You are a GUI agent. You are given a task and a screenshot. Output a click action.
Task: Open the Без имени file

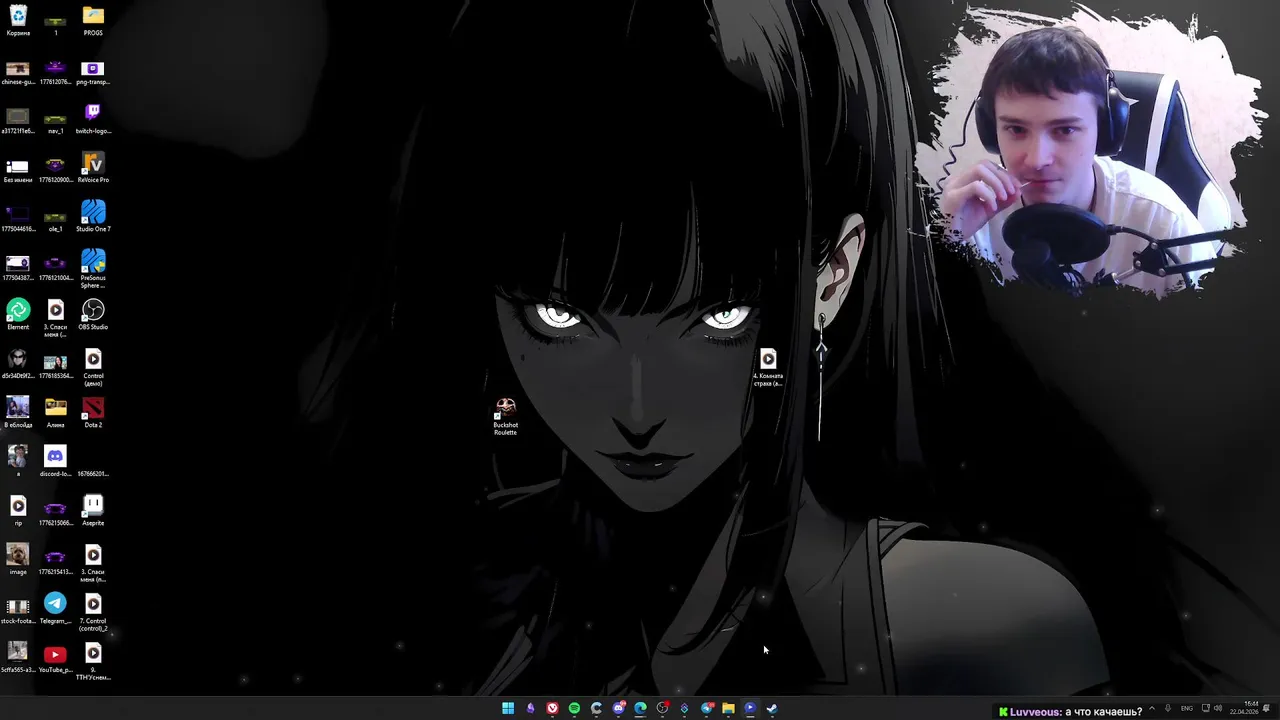[x=18, y=170]
